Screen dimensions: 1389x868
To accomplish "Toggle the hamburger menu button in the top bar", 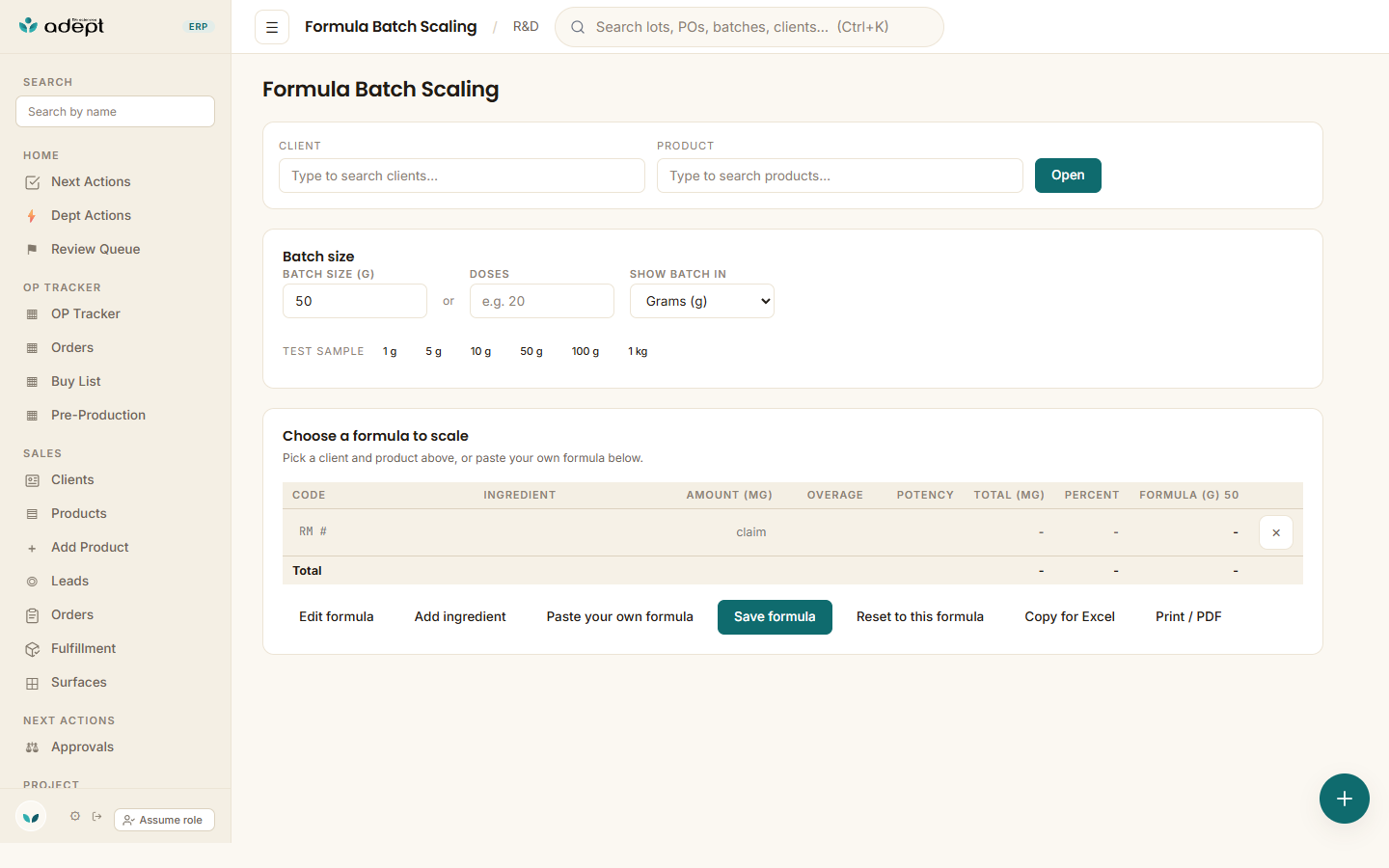I will click(272, 27).
